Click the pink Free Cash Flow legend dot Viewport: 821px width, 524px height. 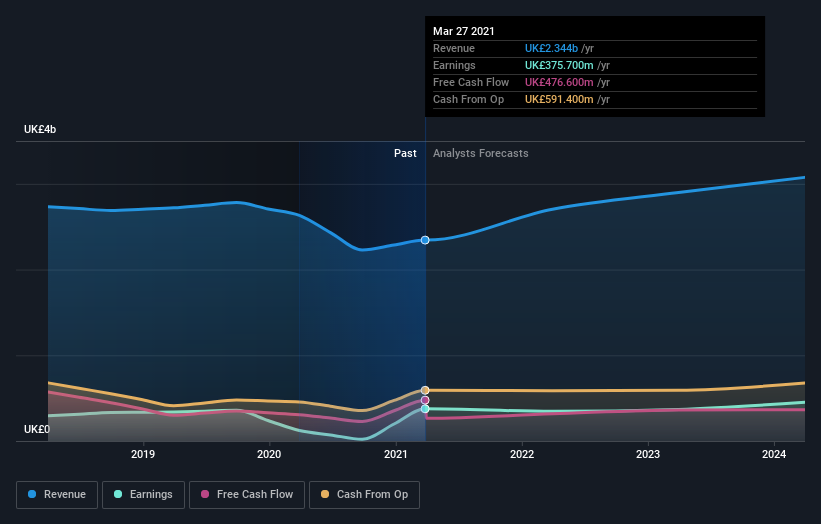[x=205, y=494]
